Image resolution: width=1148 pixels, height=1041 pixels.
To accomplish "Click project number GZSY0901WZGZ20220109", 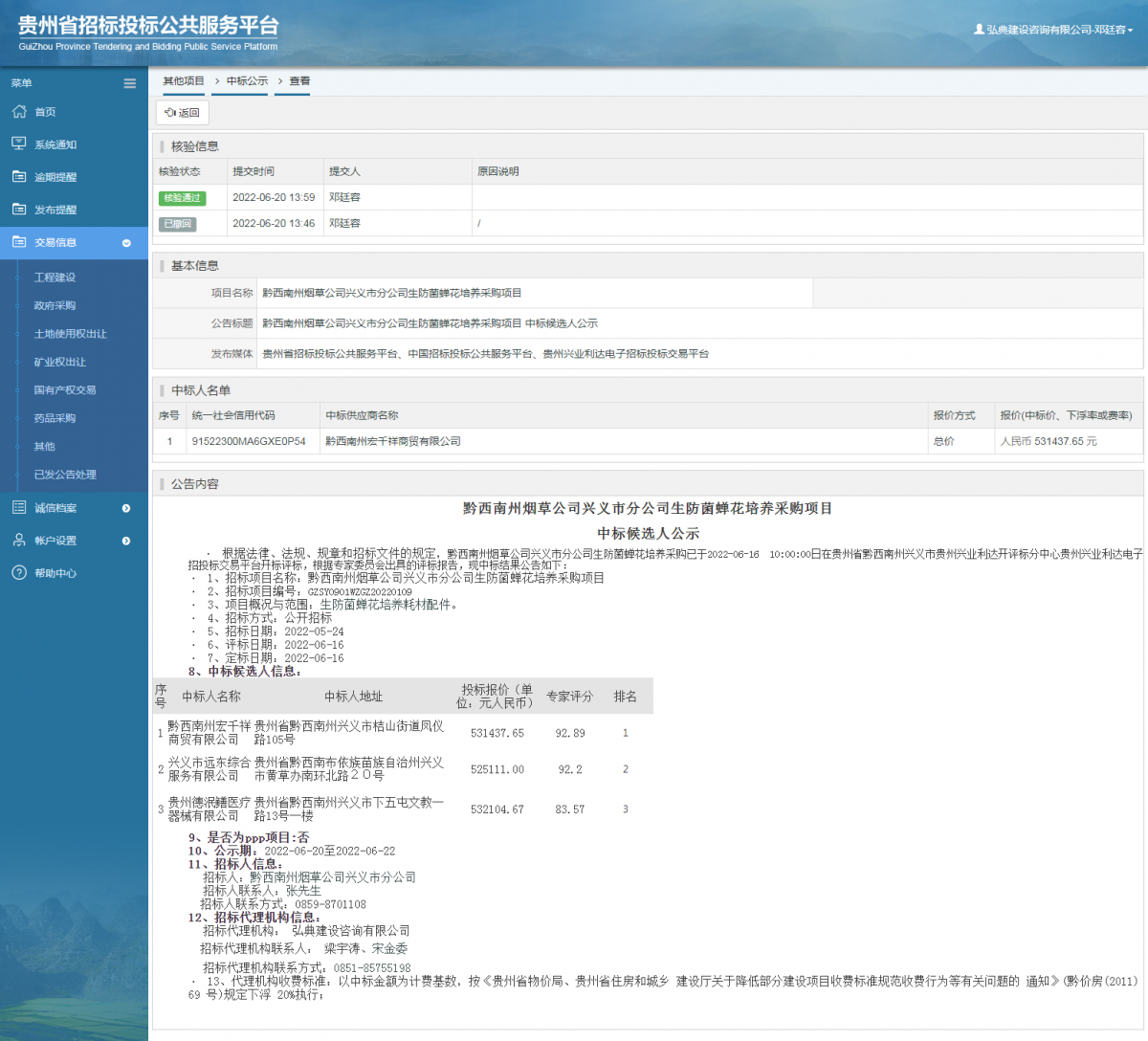I will pyautogui.click(x=360, y=592).
